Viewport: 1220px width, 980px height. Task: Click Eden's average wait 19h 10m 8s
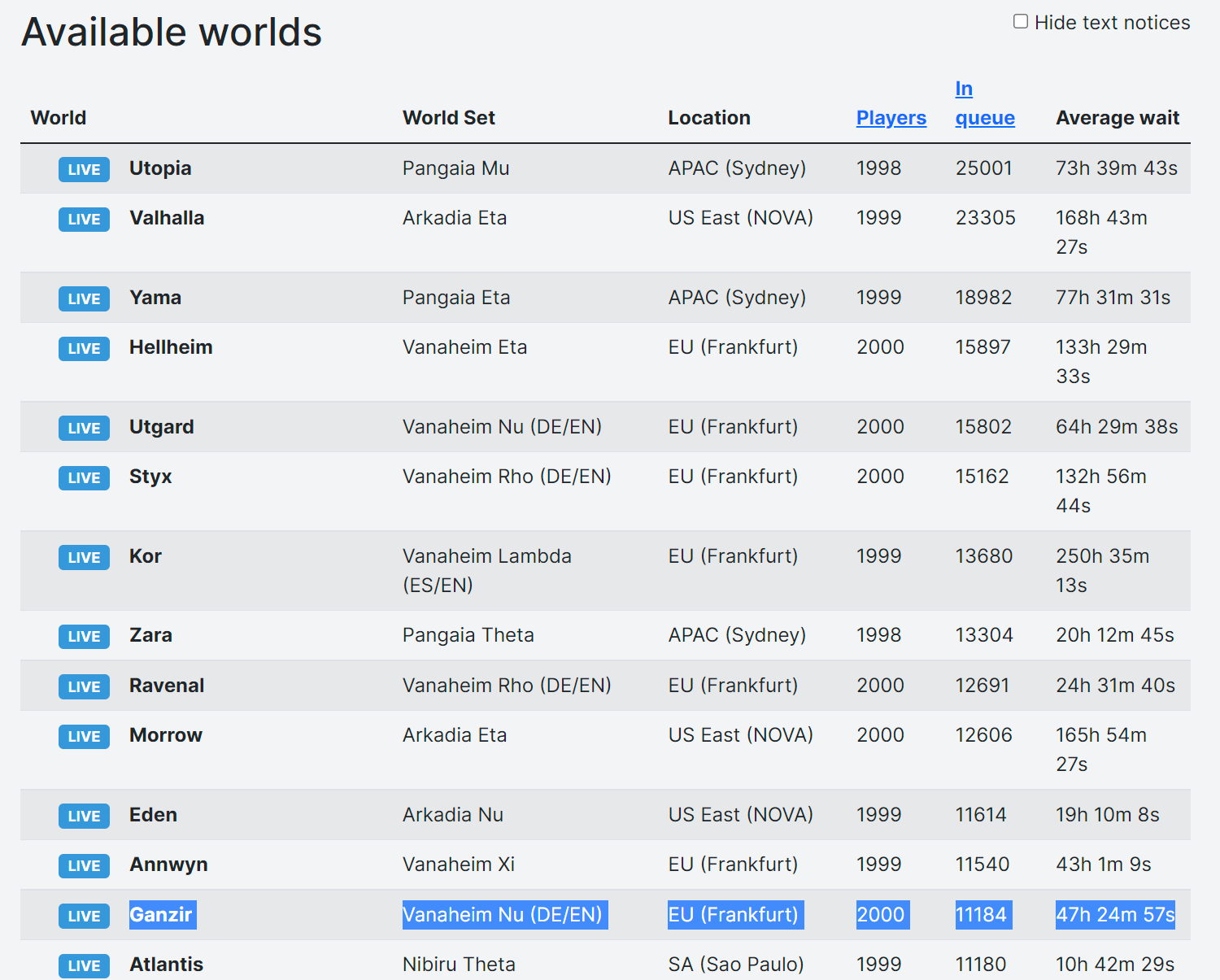pos(1108,815)
